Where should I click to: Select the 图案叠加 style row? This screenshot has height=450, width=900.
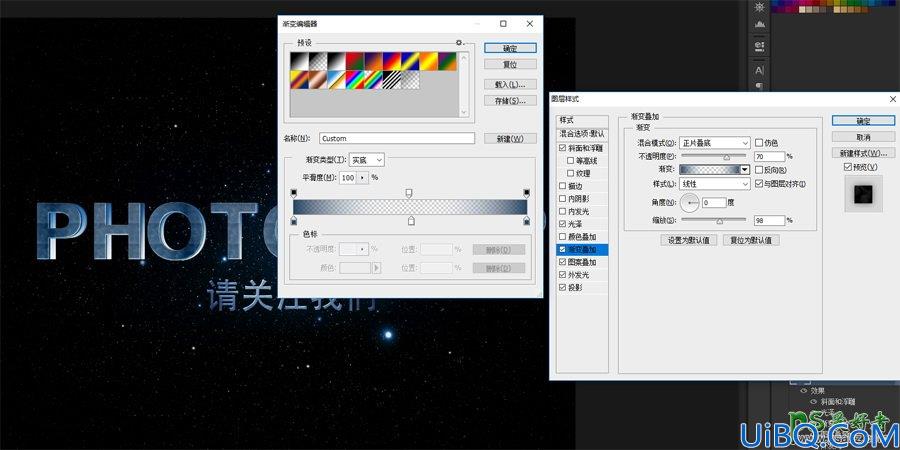point(582,262)
